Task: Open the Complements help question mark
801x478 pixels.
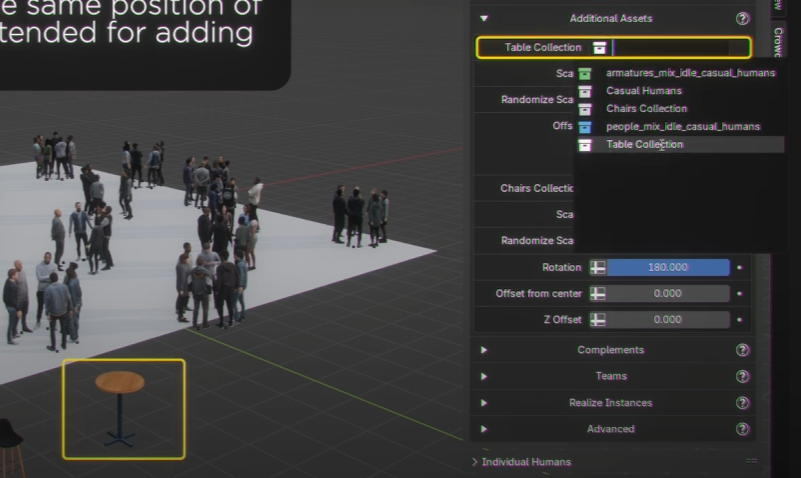Action: 742,350
